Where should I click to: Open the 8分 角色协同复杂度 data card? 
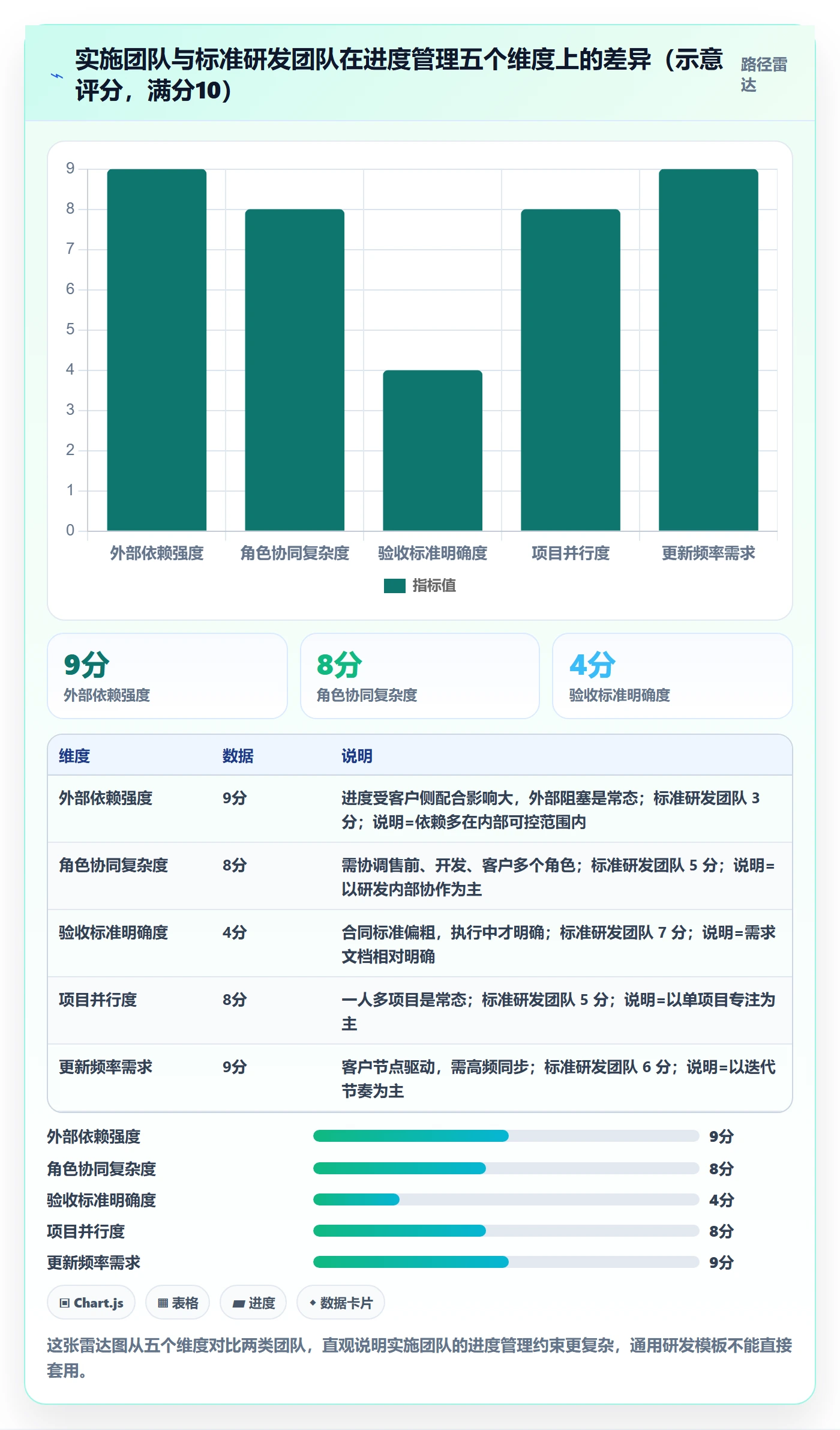click(x=420, y=676)
